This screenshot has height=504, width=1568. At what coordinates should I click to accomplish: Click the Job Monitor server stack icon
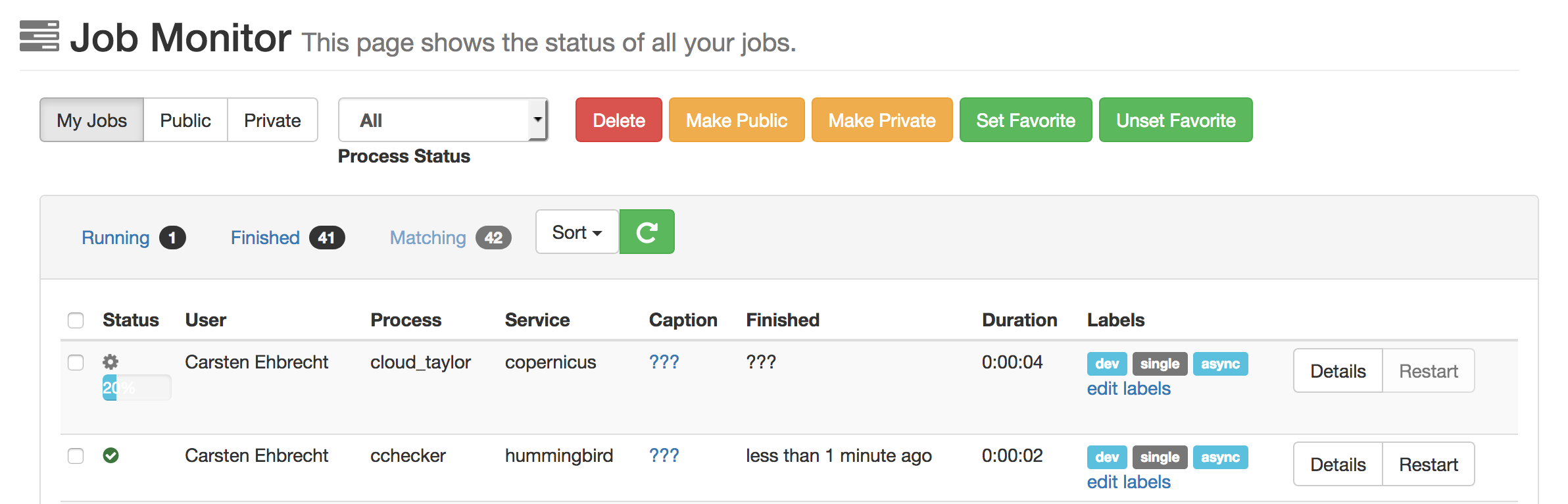point(39,36)
